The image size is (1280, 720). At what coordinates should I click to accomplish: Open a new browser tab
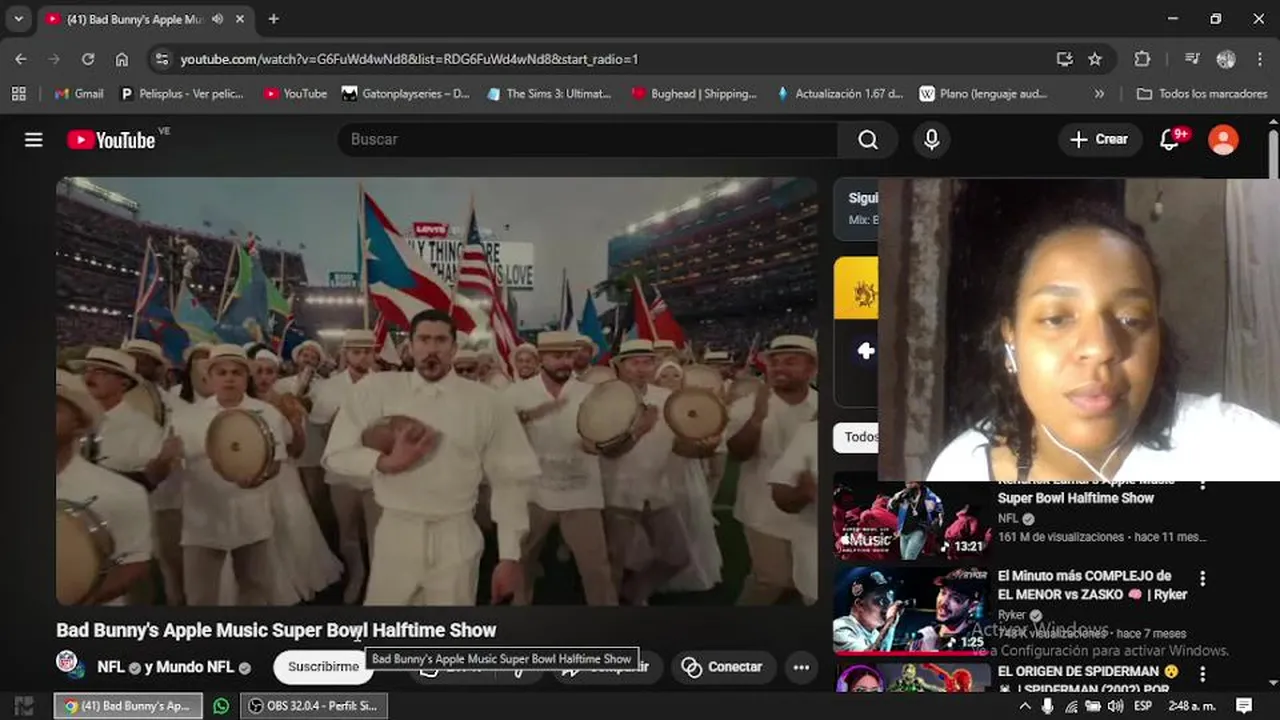tap(274, 19)
